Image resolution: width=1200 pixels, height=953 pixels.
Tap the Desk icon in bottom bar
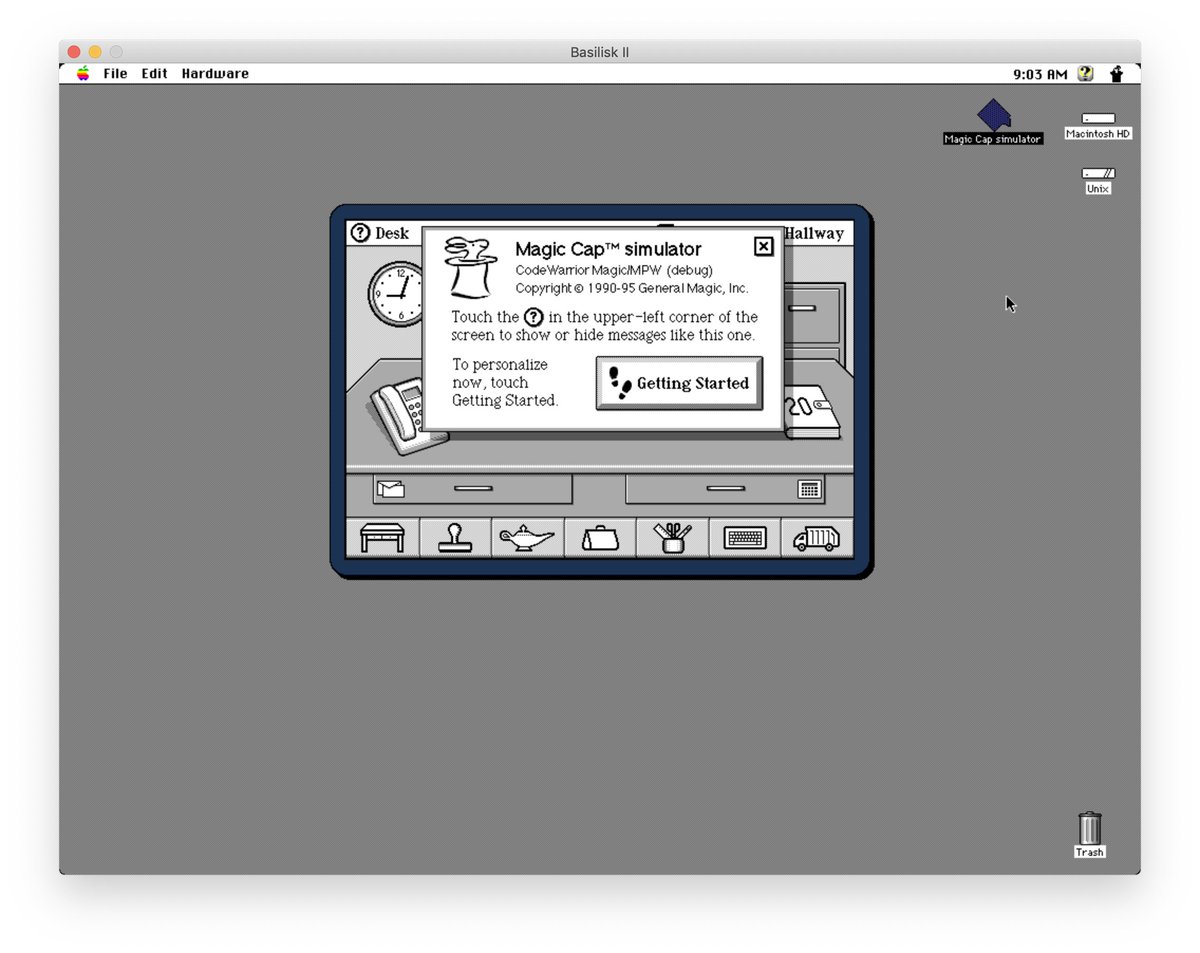[x=382, y=538]
